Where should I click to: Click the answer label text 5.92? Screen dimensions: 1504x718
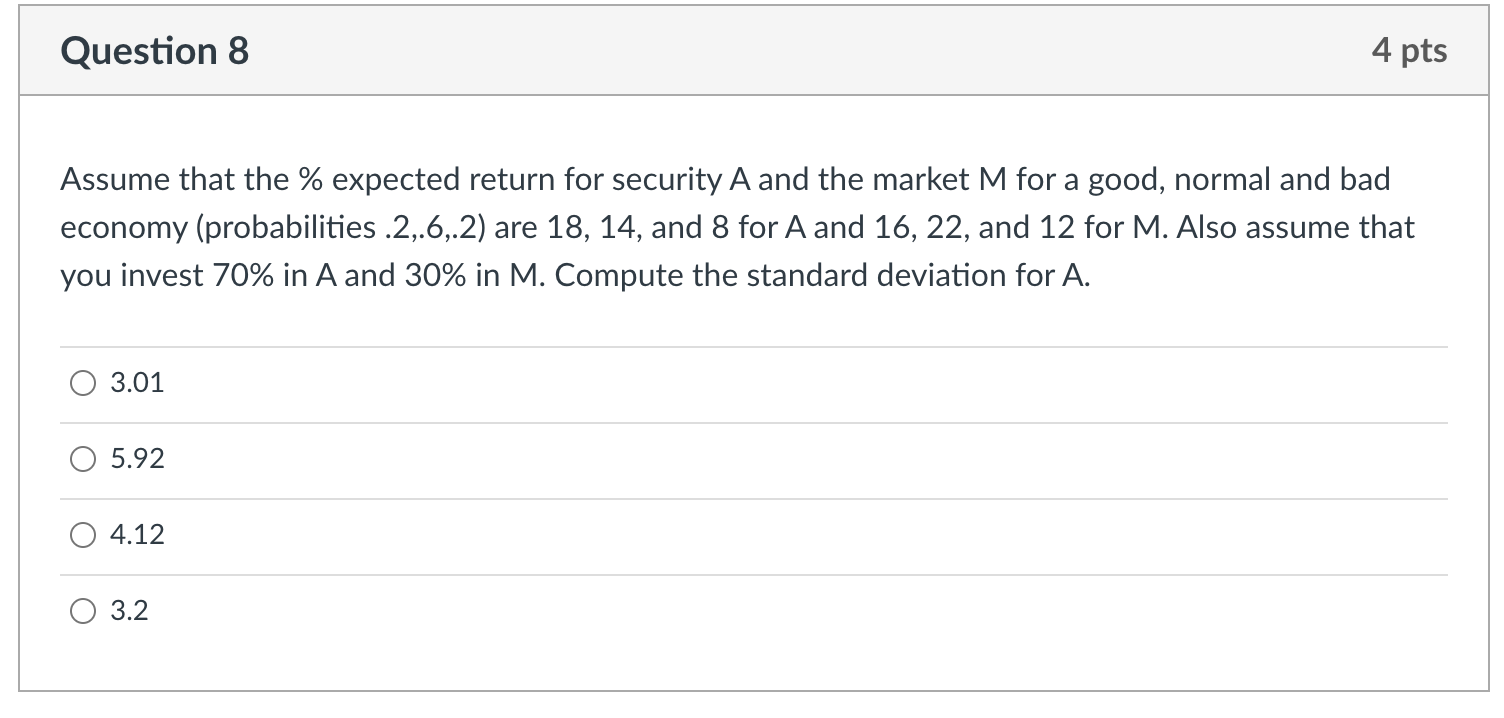138,459
